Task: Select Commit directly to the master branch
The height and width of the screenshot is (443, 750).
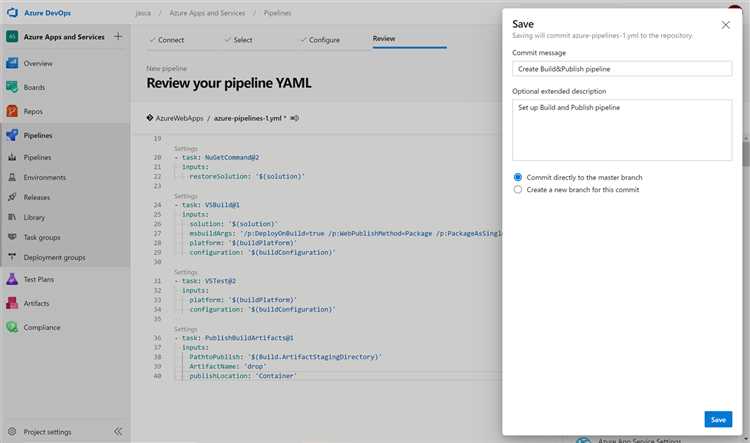Action: point(518,177)
